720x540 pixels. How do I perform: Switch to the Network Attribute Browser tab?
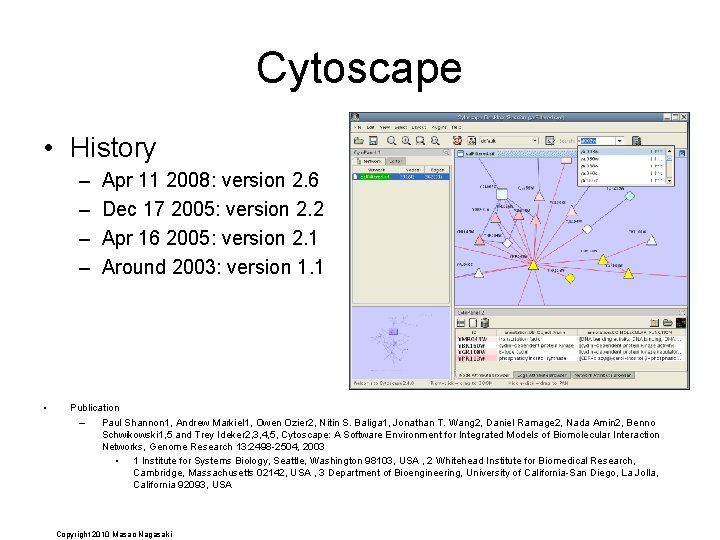coord(603,375)
